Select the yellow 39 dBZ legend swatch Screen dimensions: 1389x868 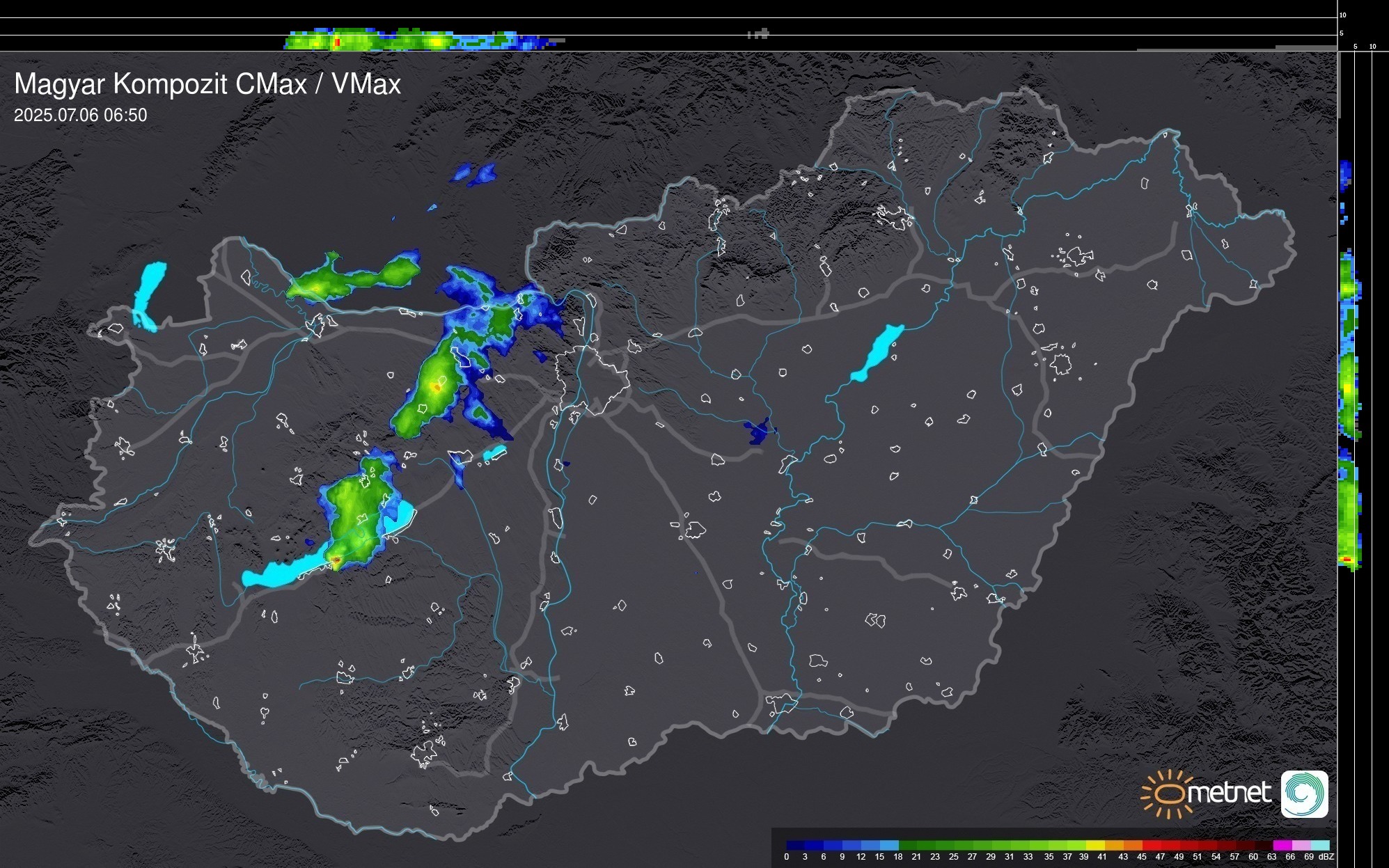tap(1094, 846)
